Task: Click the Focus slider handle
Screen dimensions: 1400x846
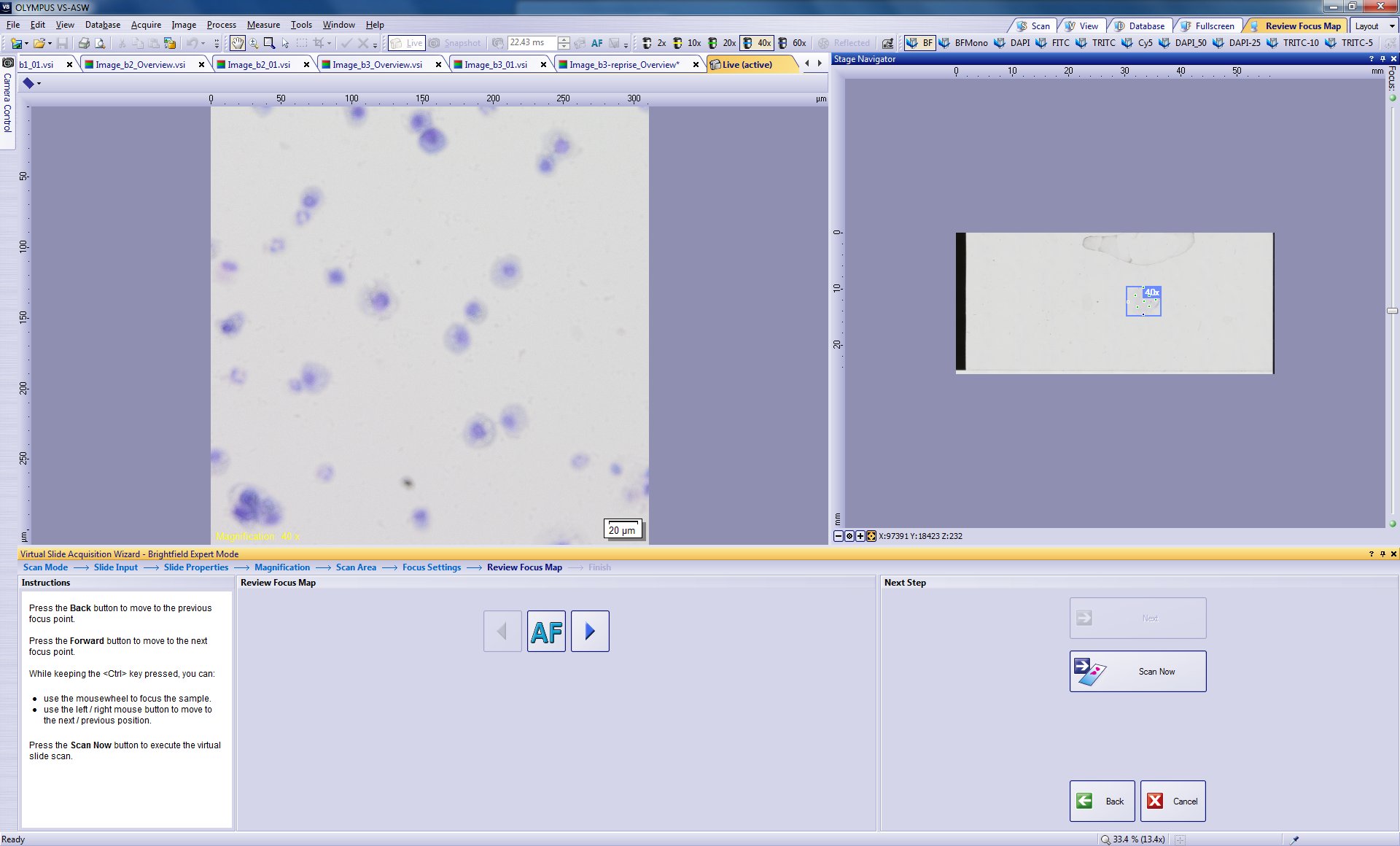Action: tap(1392, 311)
